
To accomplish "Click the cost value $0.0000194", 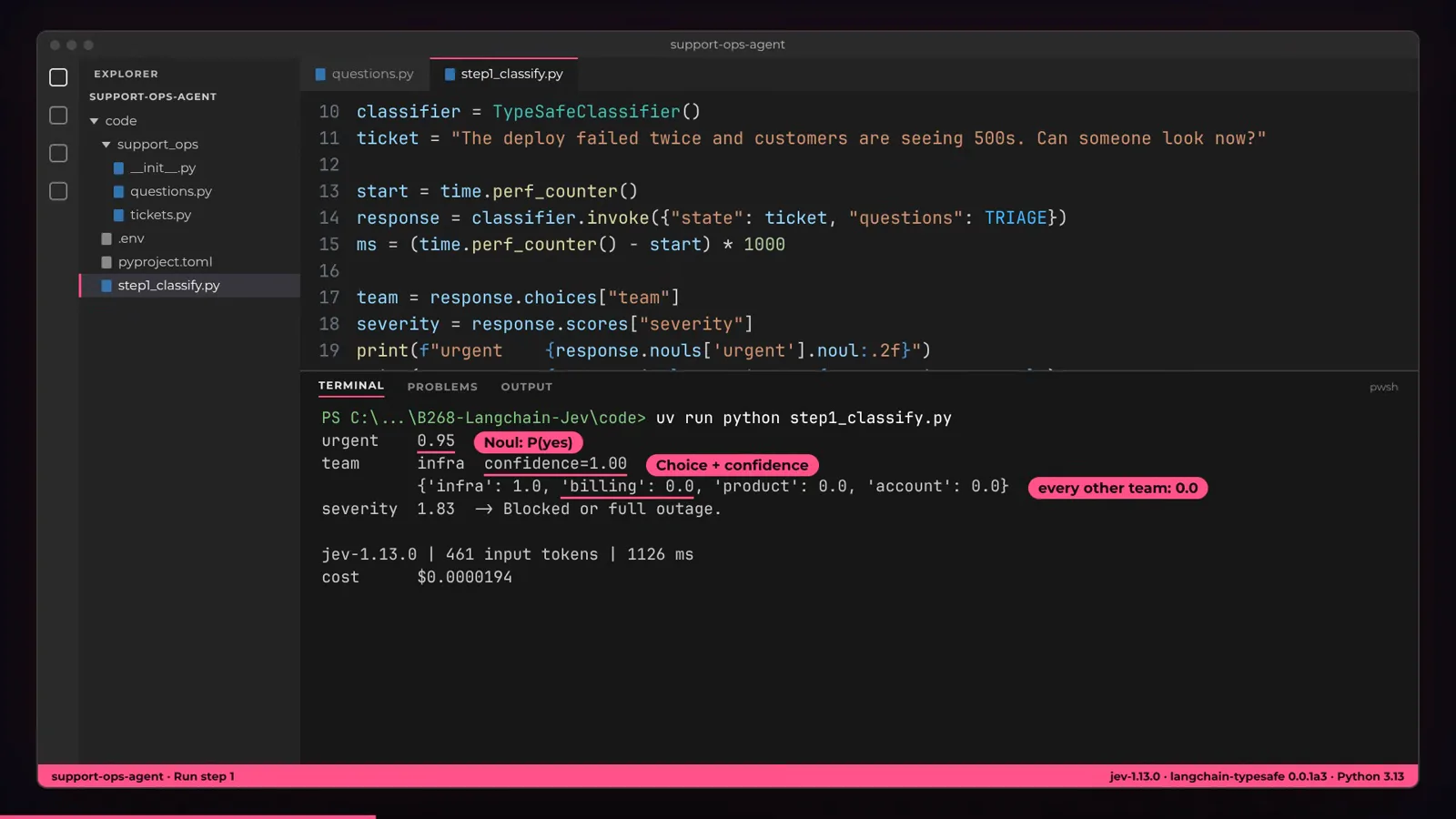I will [464, 577].
